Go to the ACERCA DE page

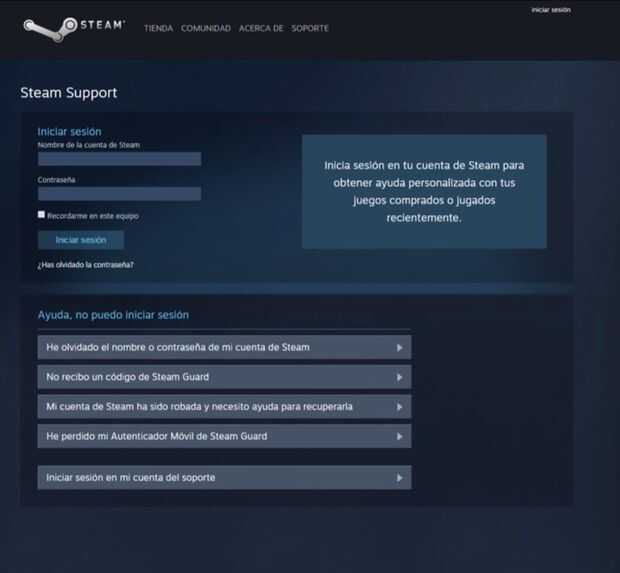tap(261, 28)
